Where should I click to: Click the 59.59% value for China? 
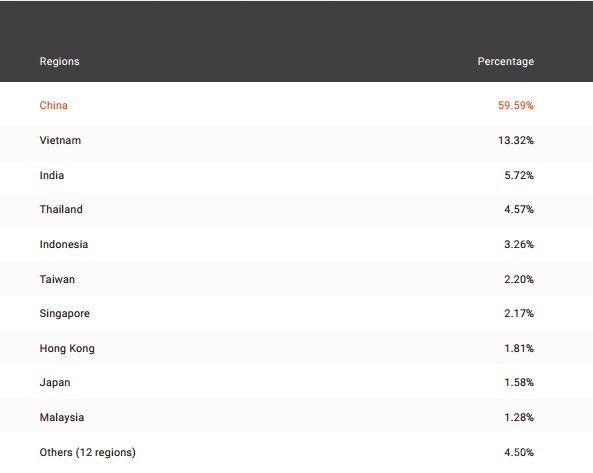pyautogui.click(x=515, y=105)
